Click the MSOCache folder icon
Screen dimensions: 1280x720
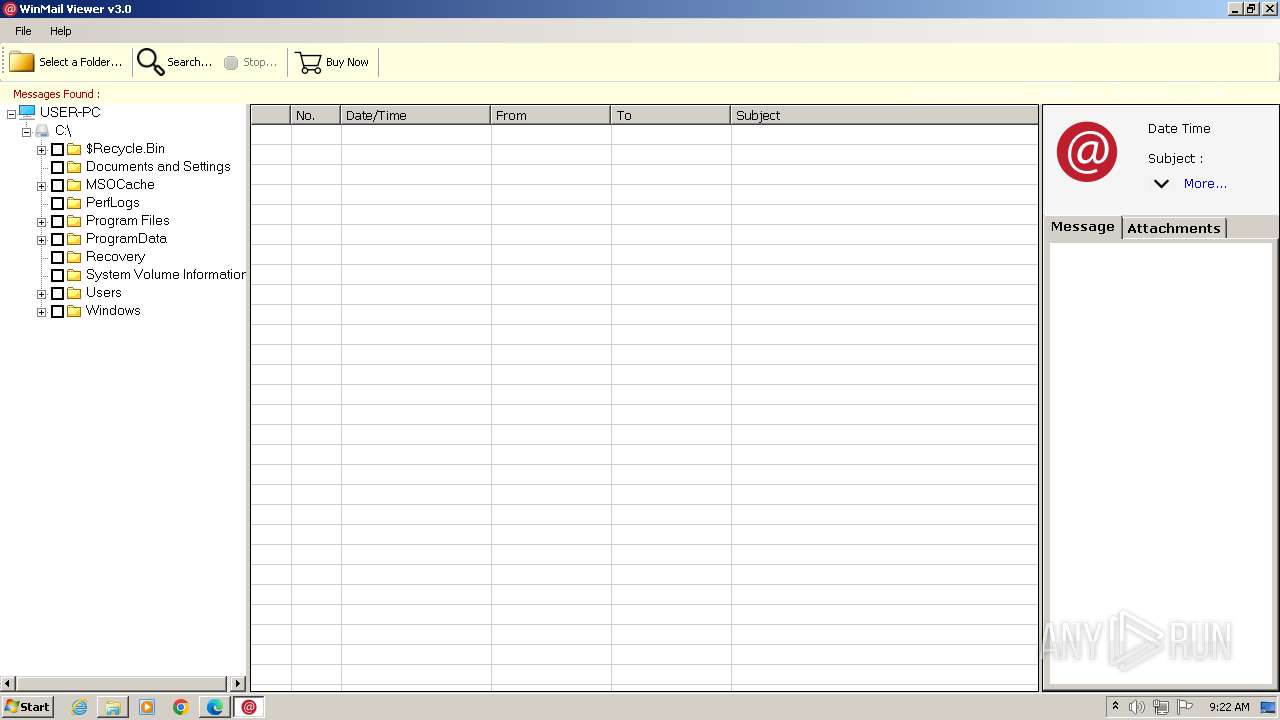tap(74, 185)
